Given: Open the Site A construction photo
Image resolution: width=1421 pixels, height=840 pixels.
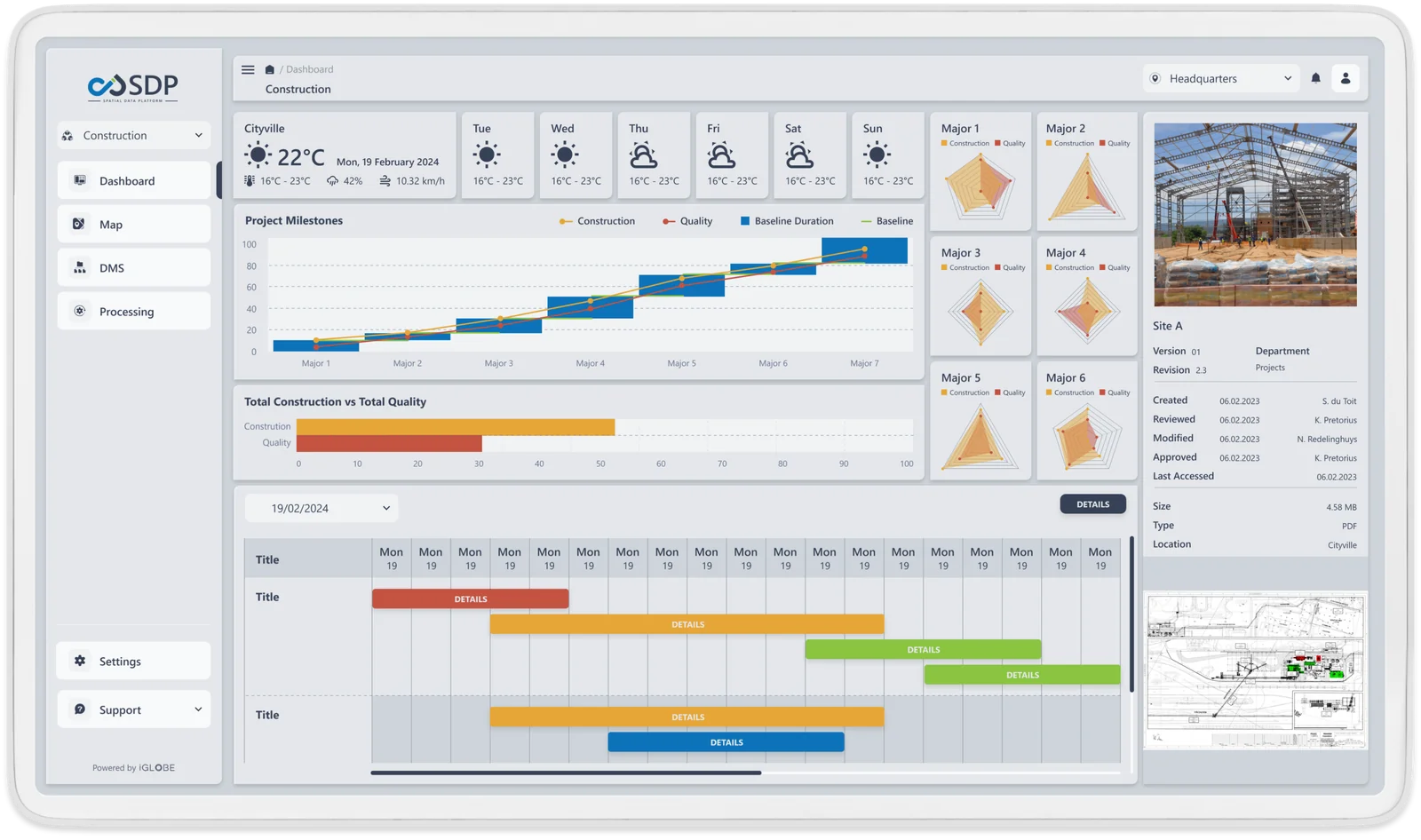Looking at the screenshot, I should click(1255, 215).
